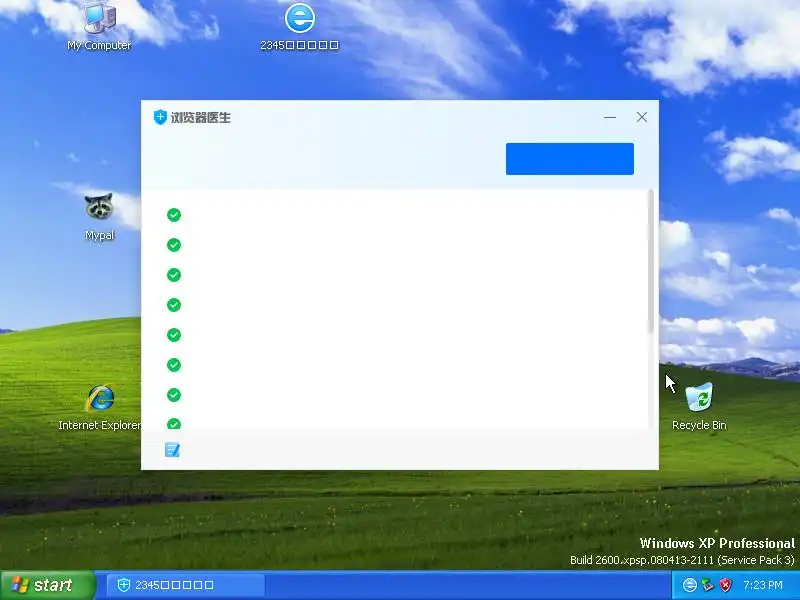
Task: Click the large blue button in header
Action: coord(570,159)
